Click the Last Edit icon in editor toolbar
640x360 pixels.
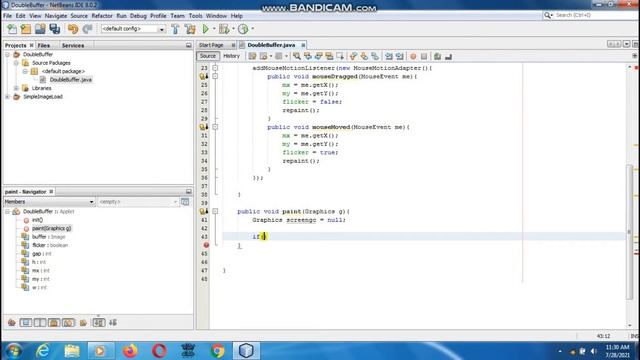[252, 56]
